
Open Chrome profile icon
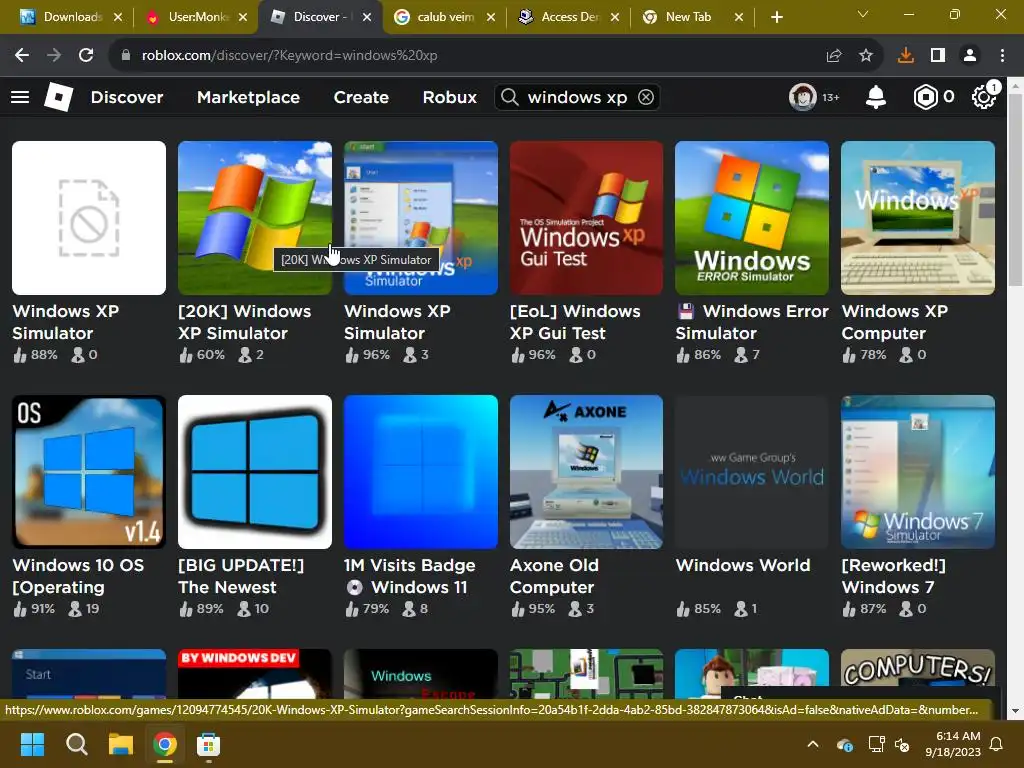pyautogui.click(x=970, y=56)
